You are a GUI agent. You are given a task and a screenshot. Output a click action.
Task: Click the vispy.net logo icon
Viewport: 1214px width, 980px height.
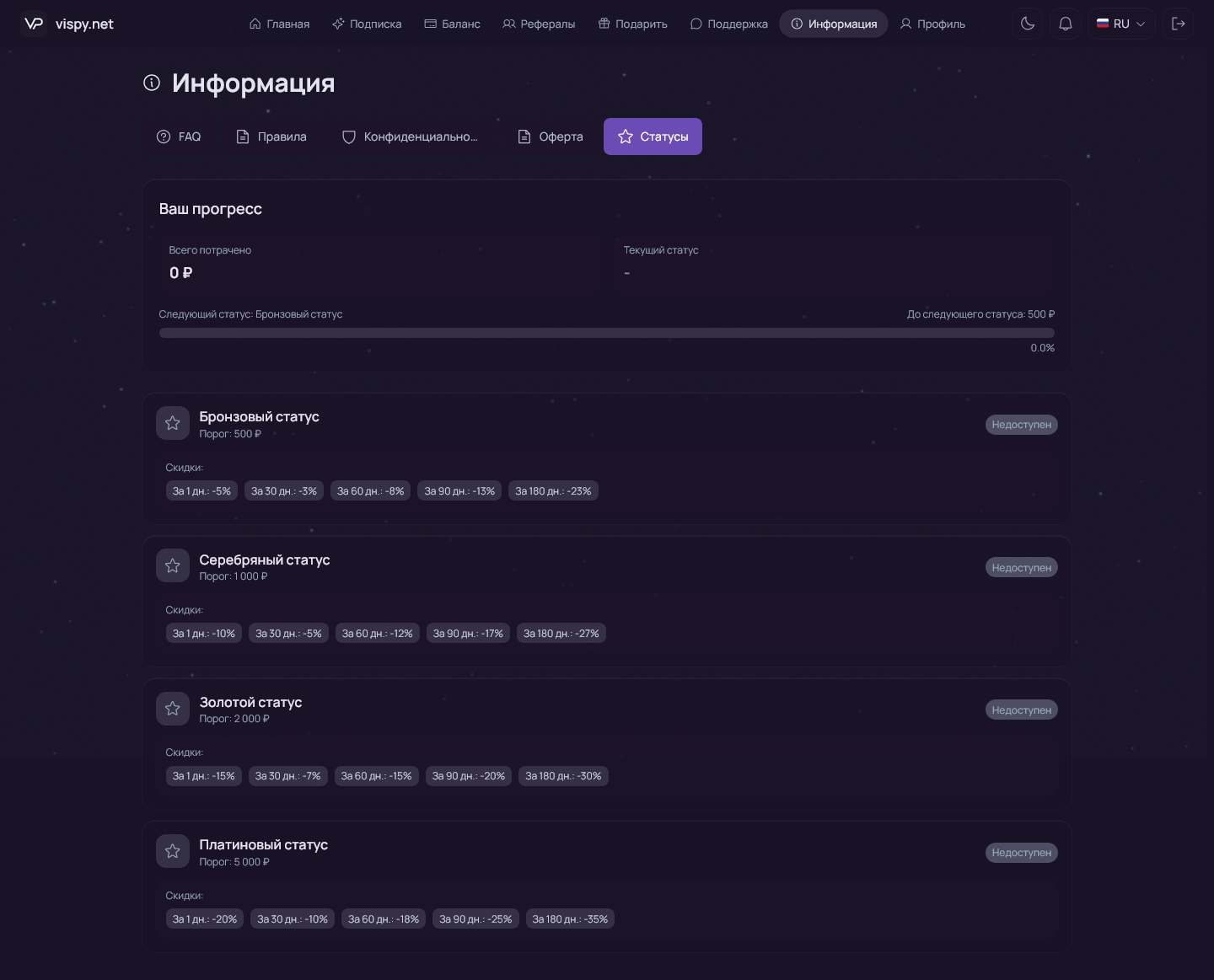[x=34, y=24]
